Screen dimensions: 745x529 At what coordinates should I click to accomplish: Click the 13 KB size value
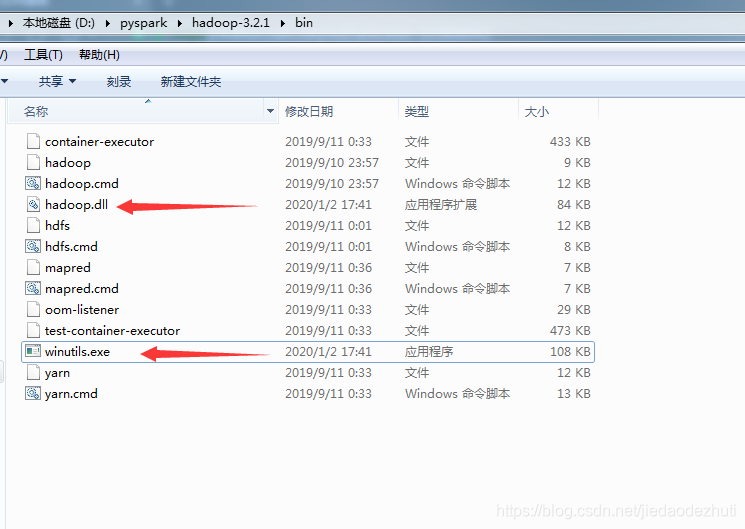(x=574, y=394)
